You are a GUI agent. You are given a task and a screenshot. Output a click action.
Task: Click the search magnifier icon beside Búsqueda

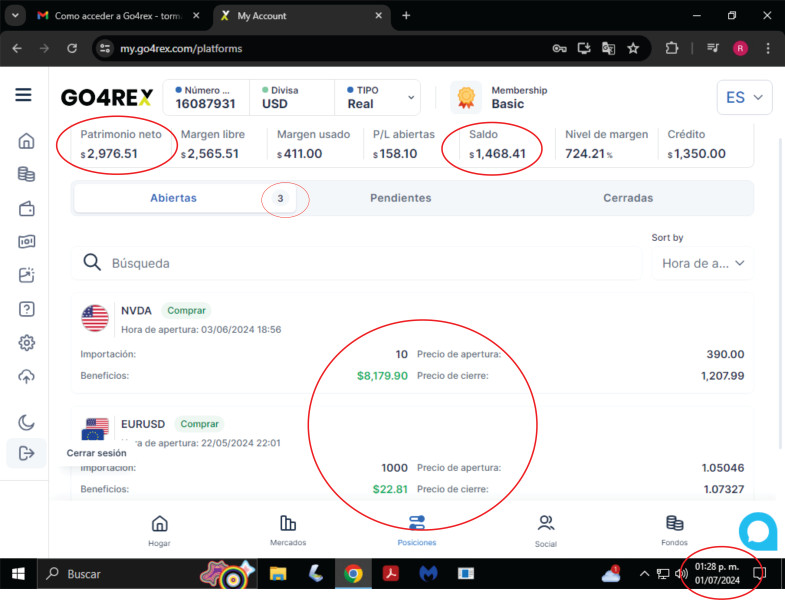point(92,262)
